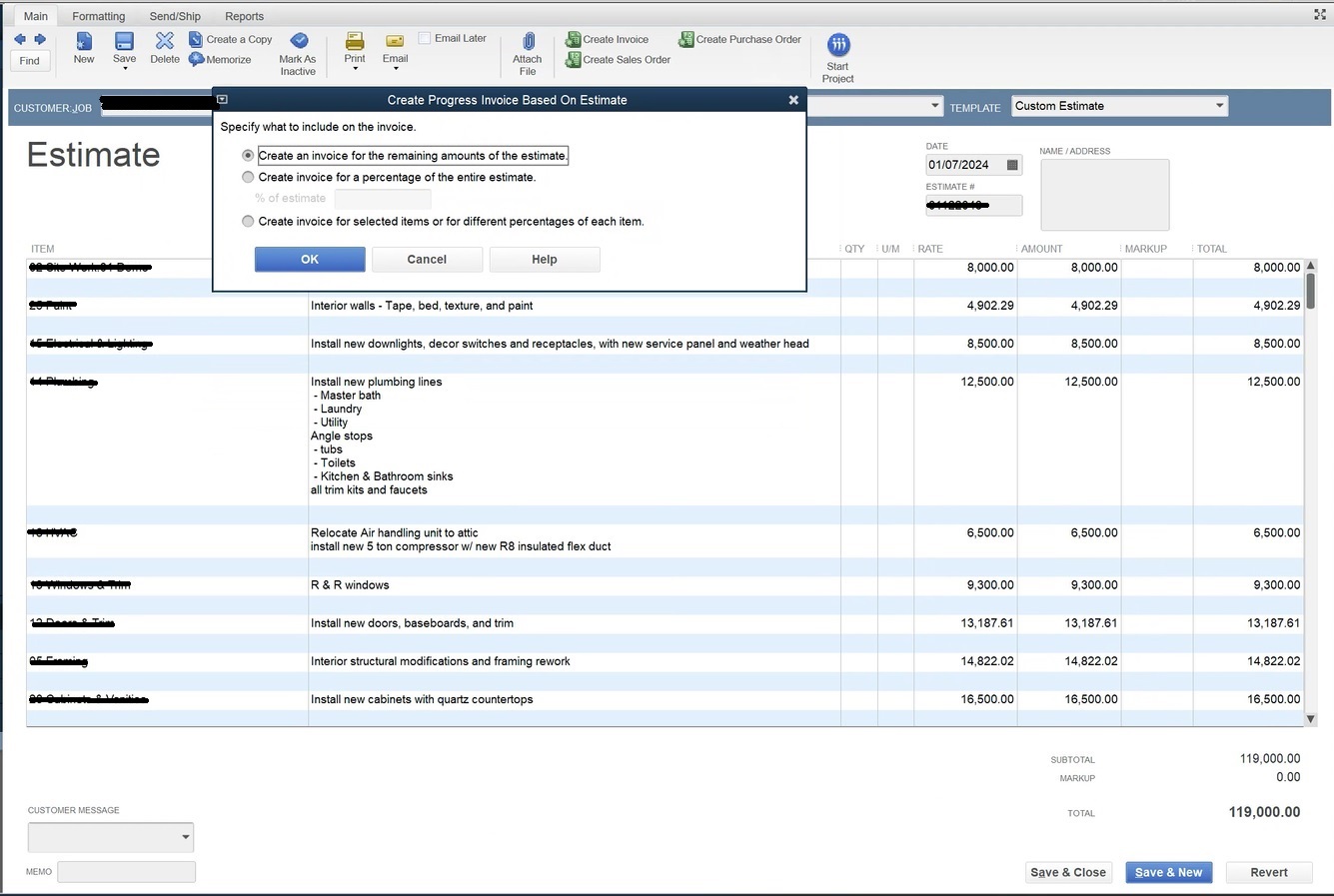The width and height of the screenshot is (1334, 896).
Task: Click the Create Purchase Order icon
Action: pyautogui.click(x=686, y=40)
